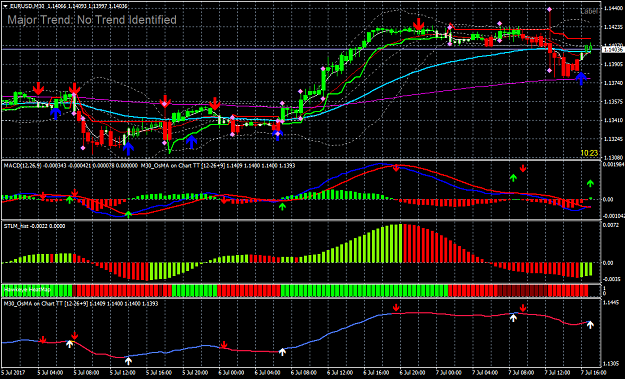Click the yellow 10:23 candle countdown timer
Viewport: 625px width, 379px height.
point(589,153)
